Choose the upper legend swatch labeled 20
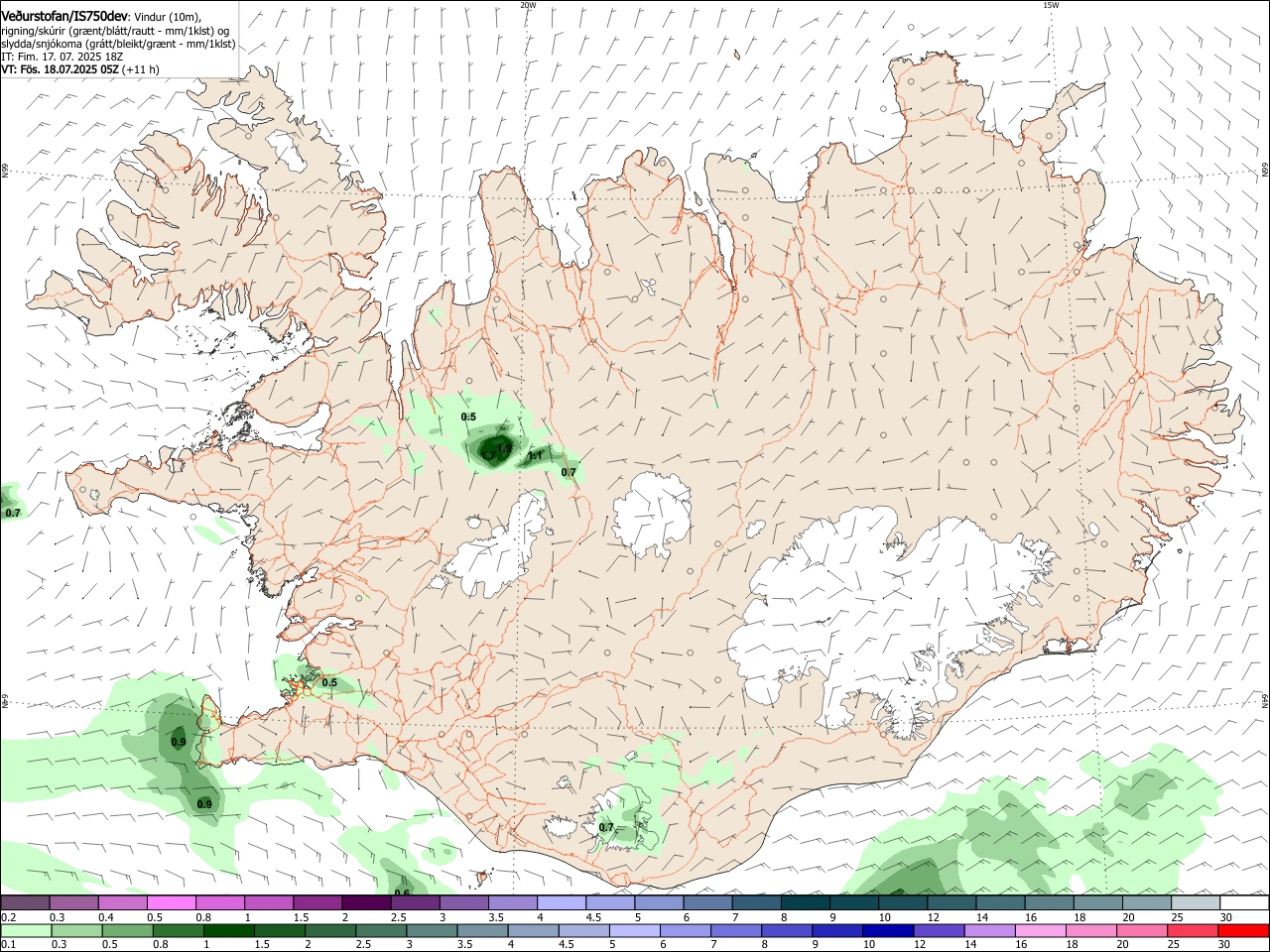 [x=1147, y=902]
